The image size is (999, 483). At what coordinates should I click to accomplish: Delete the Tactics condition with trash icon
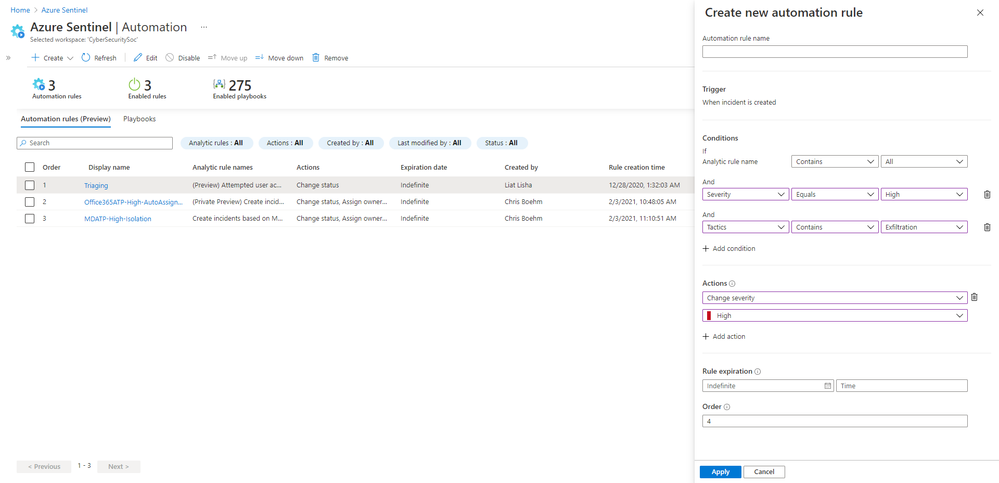(x=987, y=227)
